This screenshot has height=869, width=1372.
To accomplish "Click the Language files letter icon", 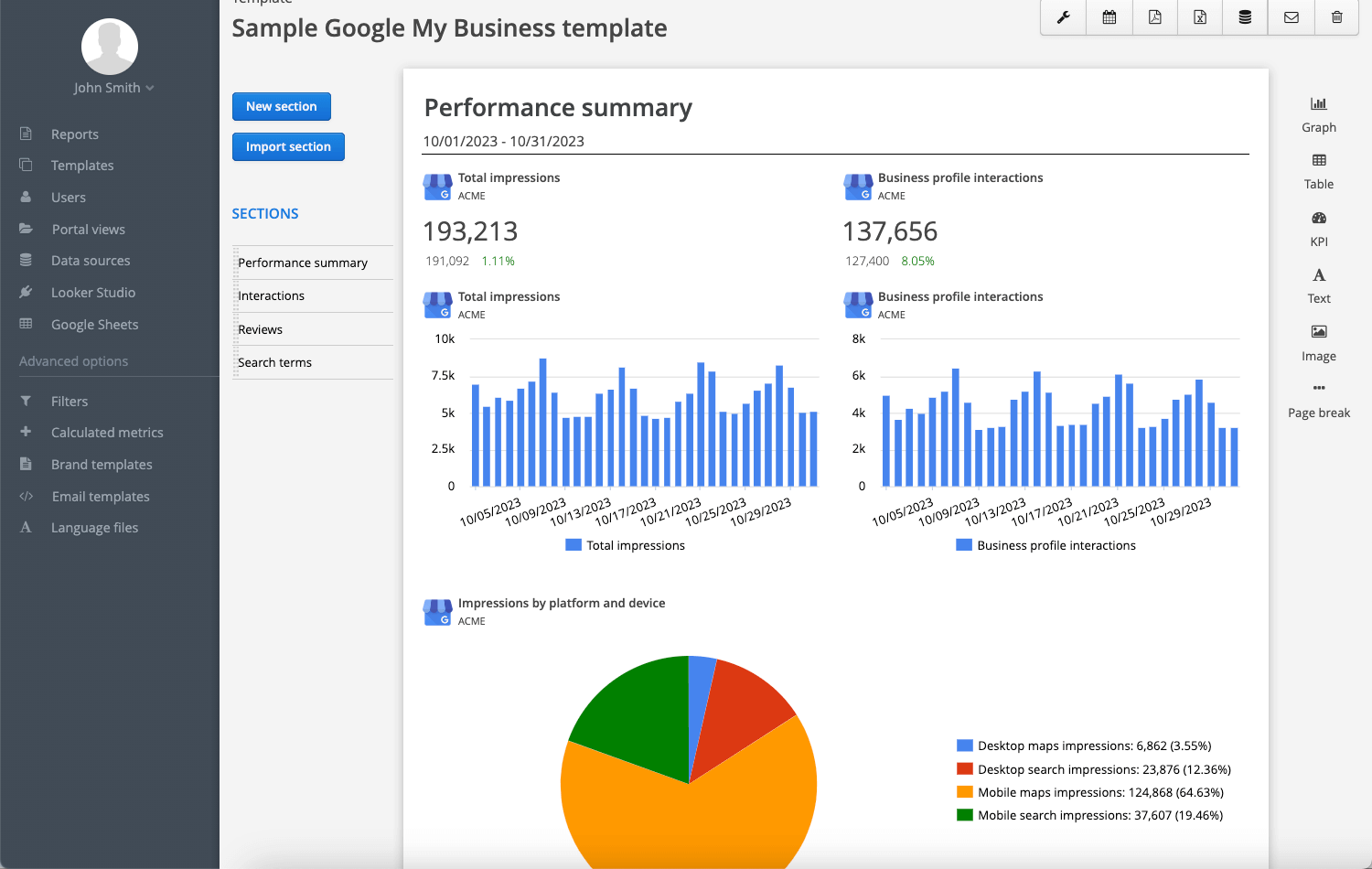I will (26, 527).
